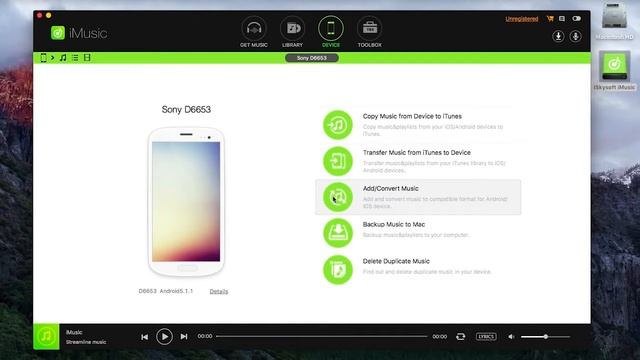Click the 'Sony D6653' heading above phone

point(186,109)
